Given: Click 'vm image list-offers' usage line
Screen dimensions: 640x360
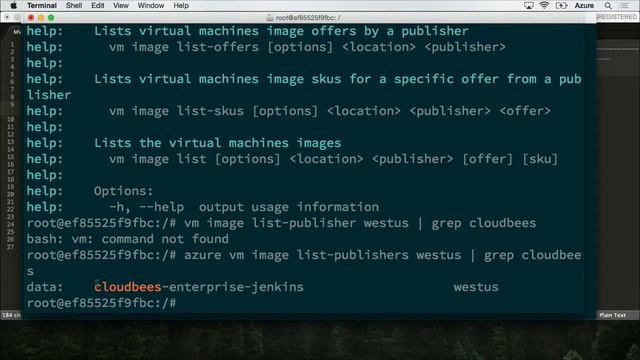Looking at the screenshot, I should [307, 47].
